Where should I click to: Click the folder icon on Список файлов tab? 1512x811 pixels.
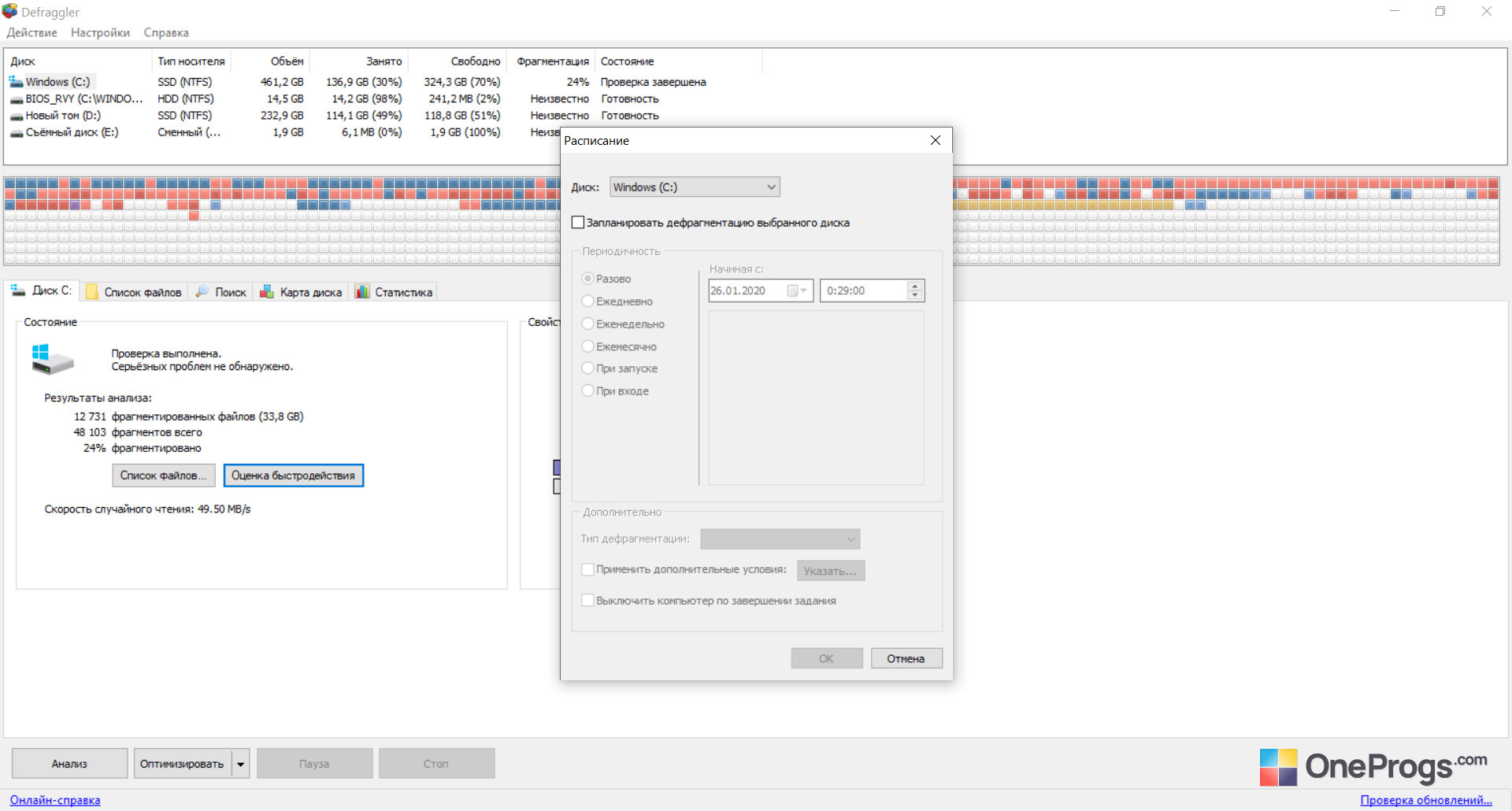(91, 292)
